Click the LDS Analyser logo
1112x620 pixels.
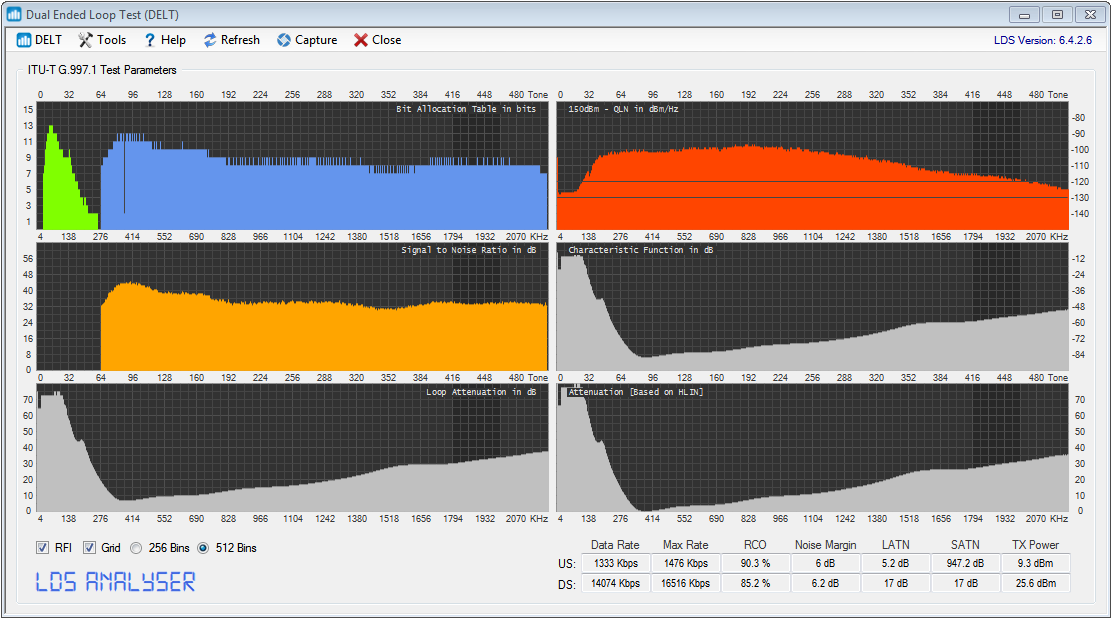(x=115, y=581)
